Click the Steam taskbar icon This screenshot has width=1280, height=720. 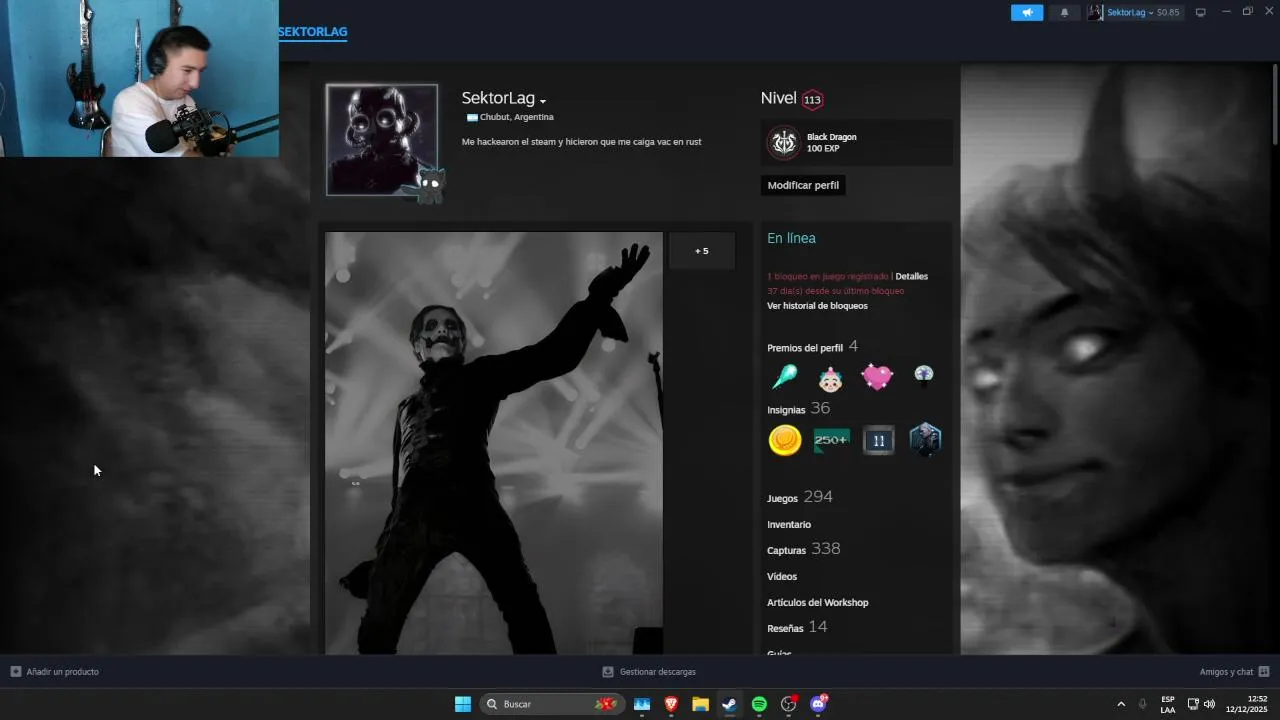[730, 704]
